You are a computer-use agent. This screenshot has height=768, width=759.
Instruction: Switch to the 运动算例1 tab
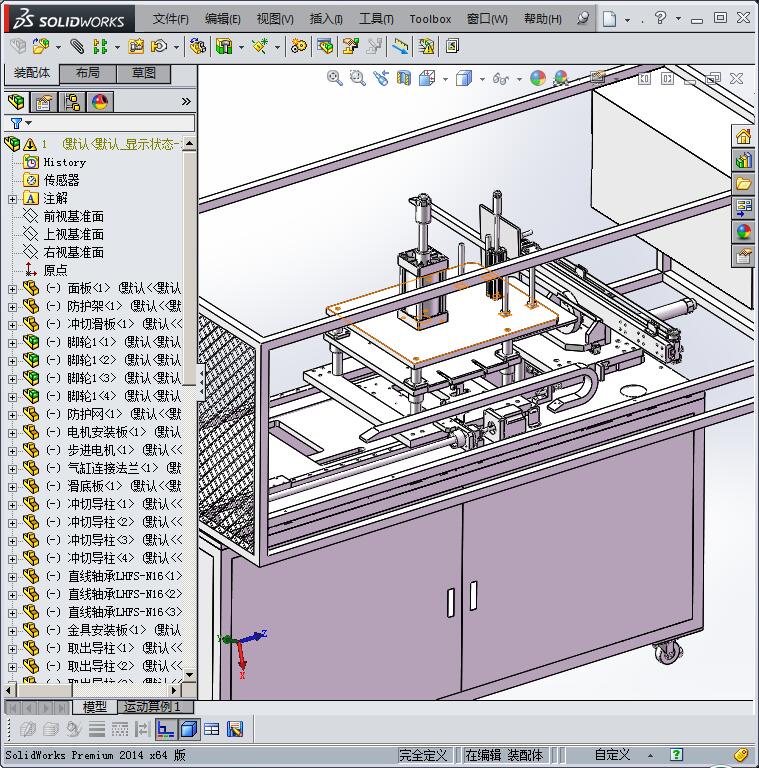pos(156,707)
